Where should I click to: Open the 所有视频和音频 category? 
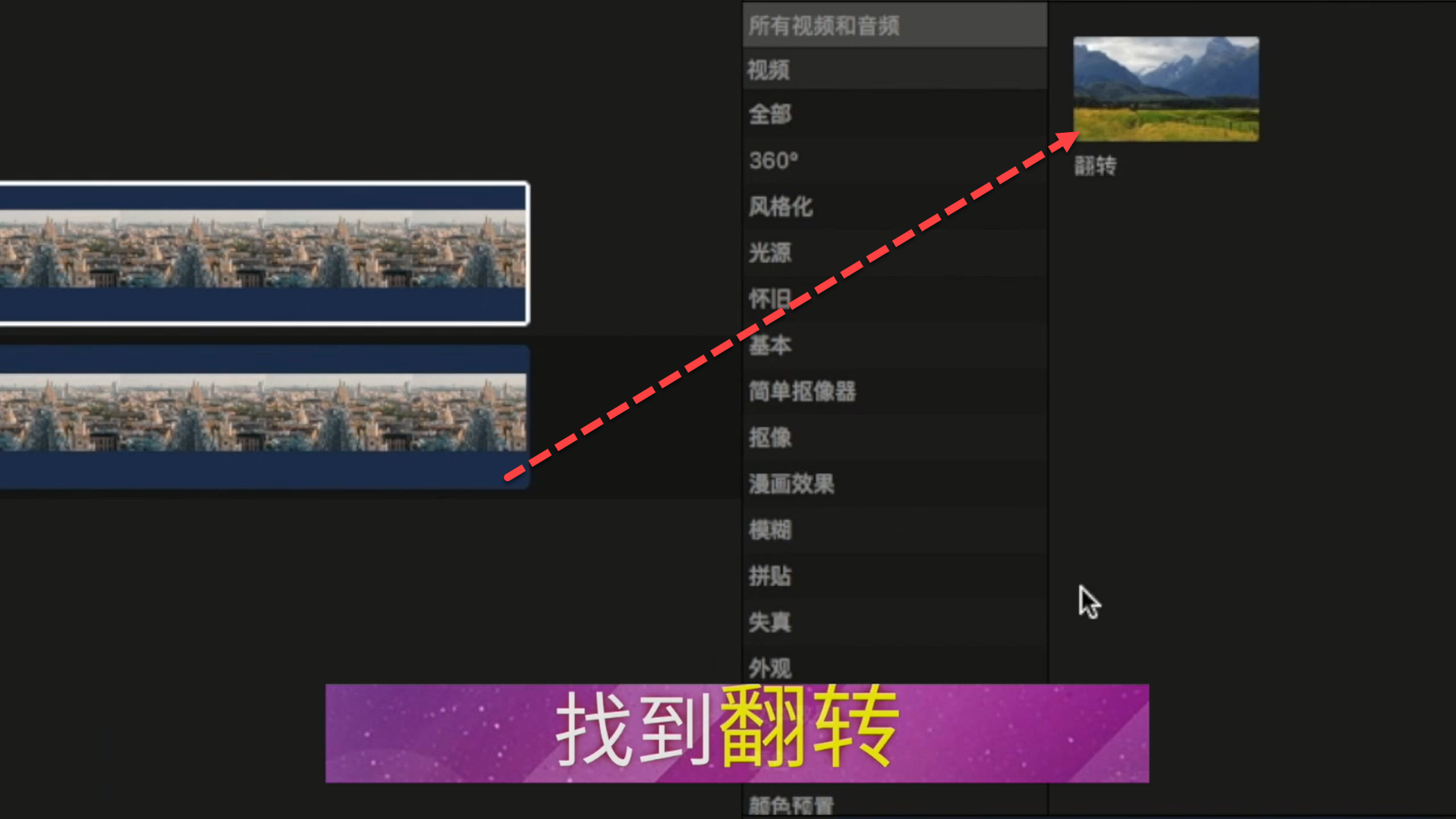[x=823, y=24]
